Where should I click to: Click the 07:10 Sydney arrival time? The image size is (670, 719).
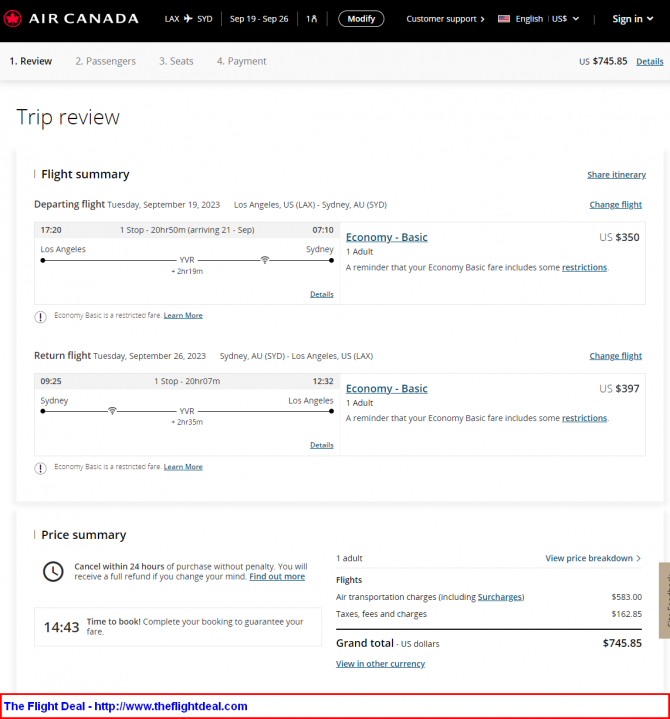(x=323, y=230)
